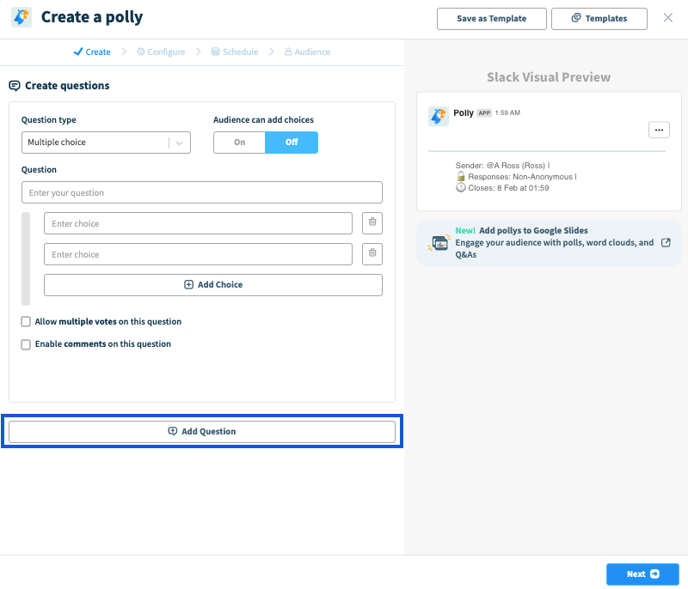Screen dimensions: 688x589
Task: Click the Google Slides promo illustration icon
Action: 439,243
